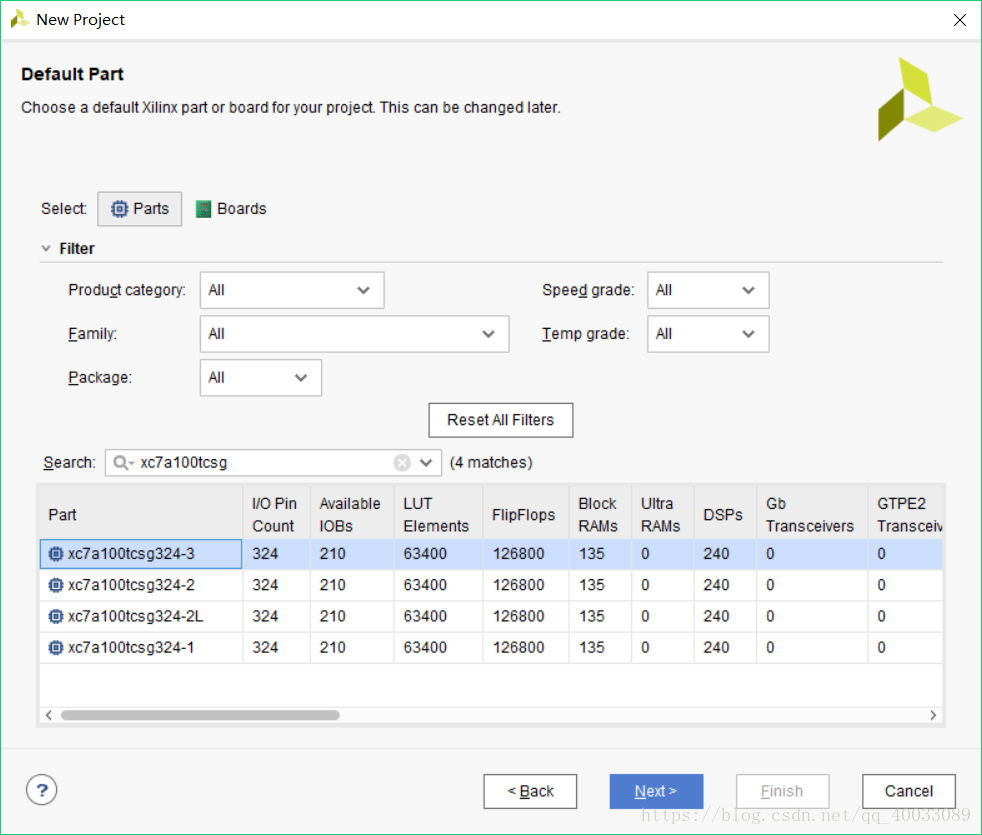This screenshot has width=982, height=835.
Task: Close the New Project dialog
Action: [x=959, y=20]
